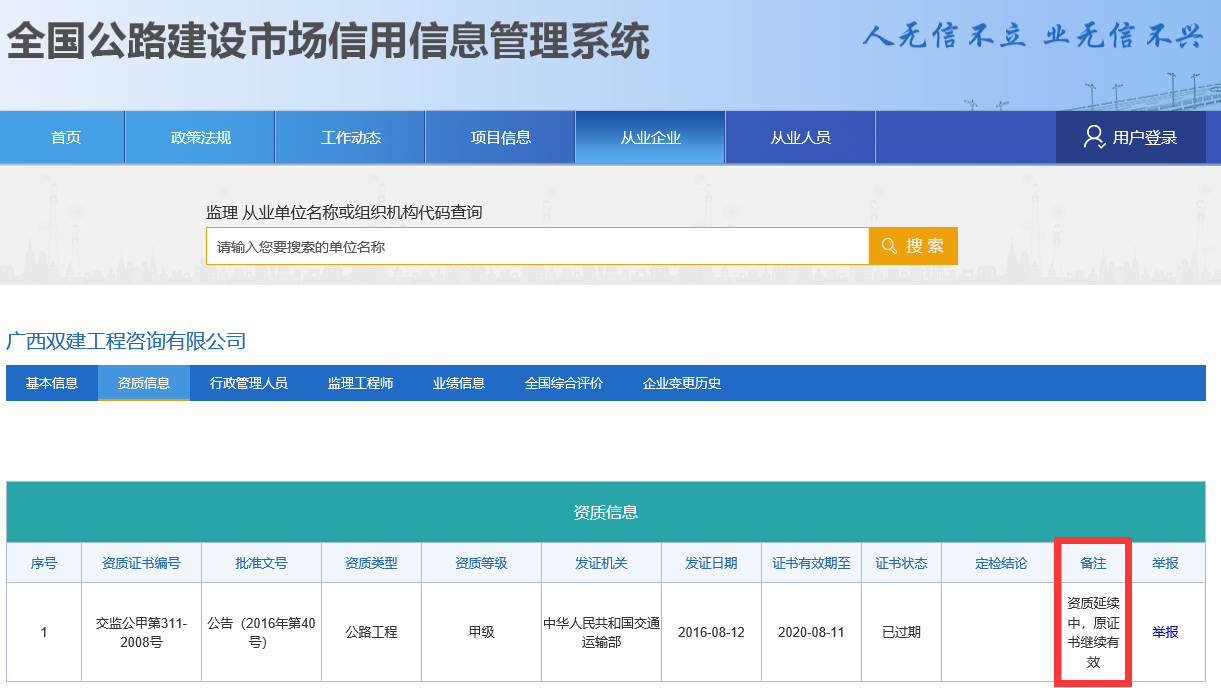Viewport: 1221px width, 688px height.
Task: Open the 首页 navigation tab
Action: click(66, 138)
